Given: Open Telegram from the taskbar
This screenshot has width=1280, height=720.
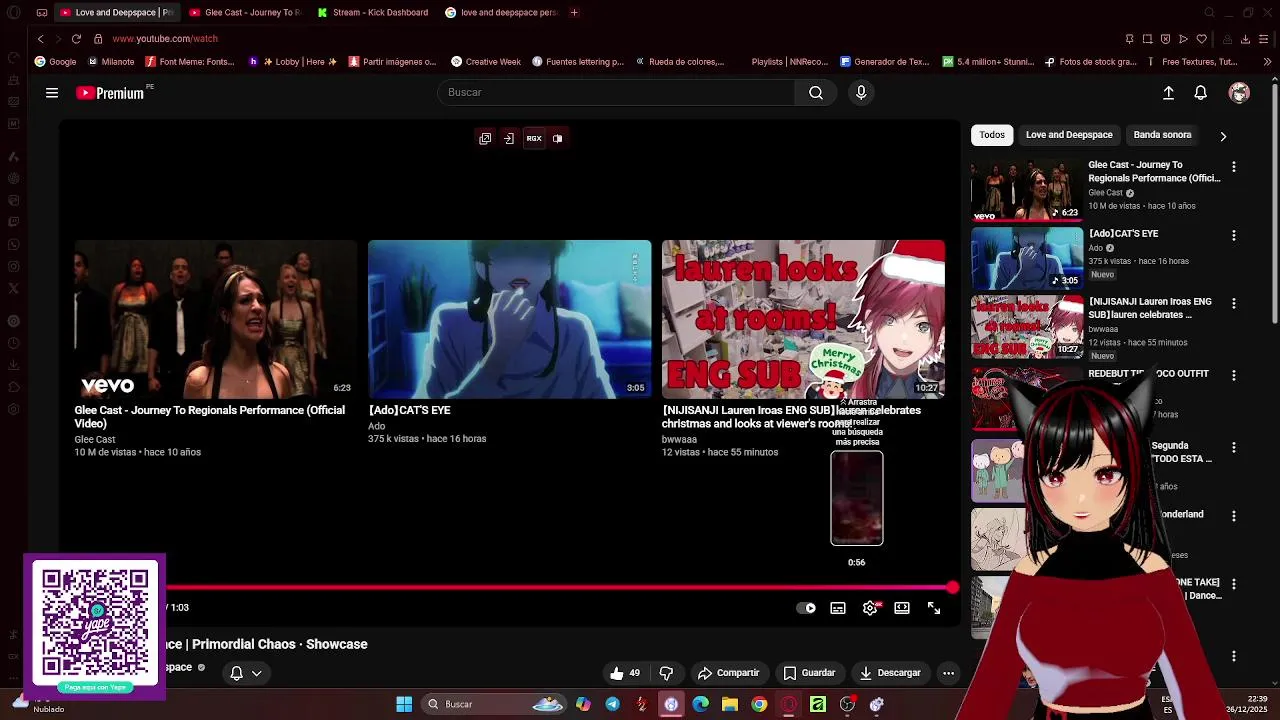Looking at the screenshot, I should [x=613, y=704].
